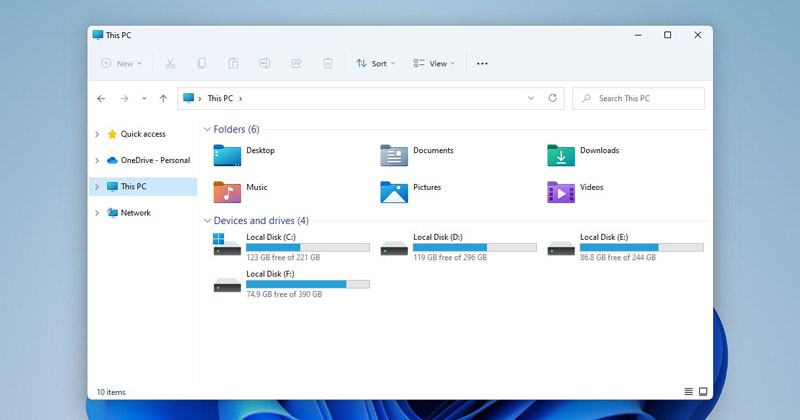Viewport: 800px width, 420px height.
Task: Click the '10 items' status bar text
Action: (x=111, y=392)
